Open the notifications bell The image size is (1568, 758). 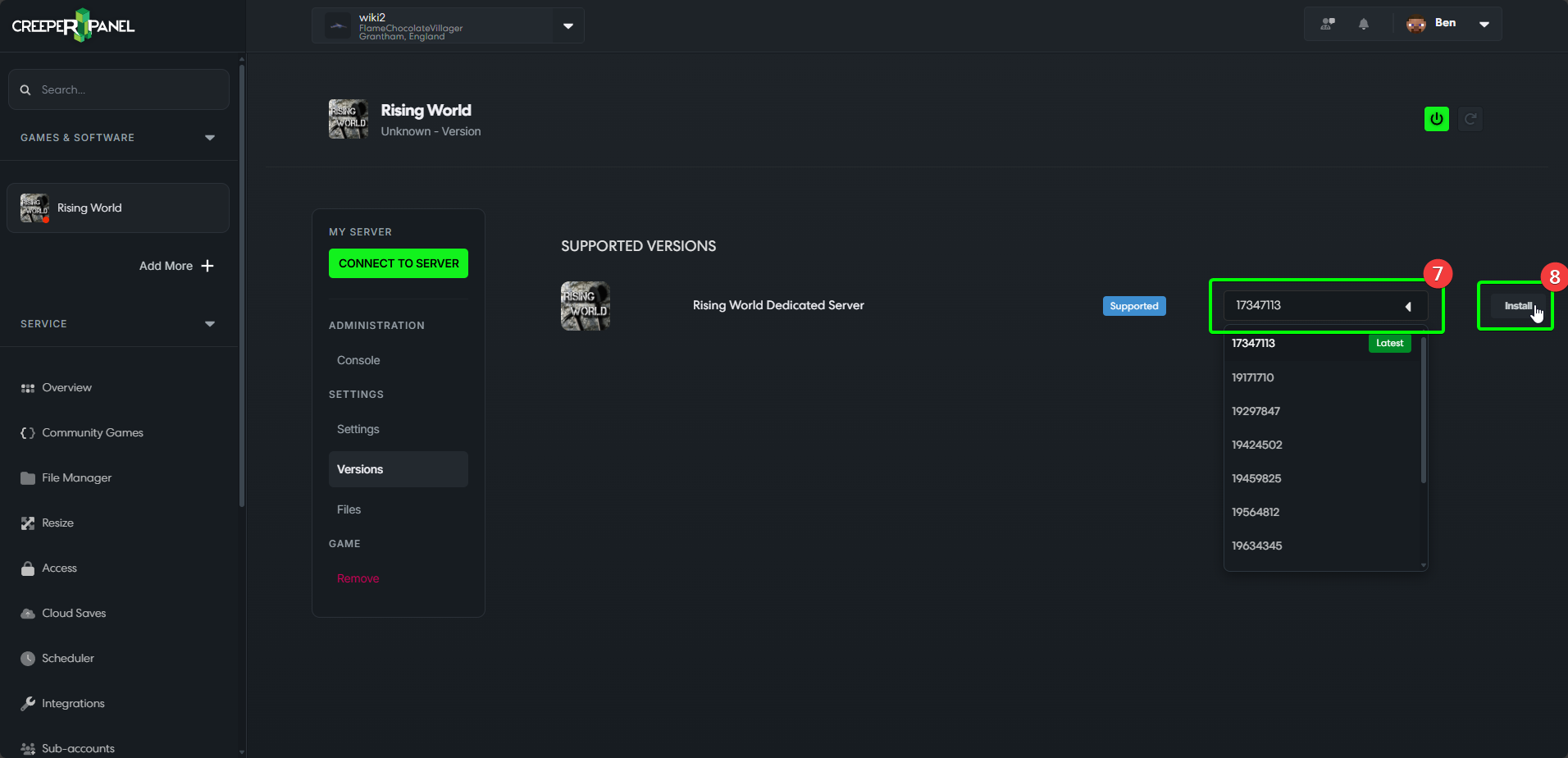click(1363, 24)
